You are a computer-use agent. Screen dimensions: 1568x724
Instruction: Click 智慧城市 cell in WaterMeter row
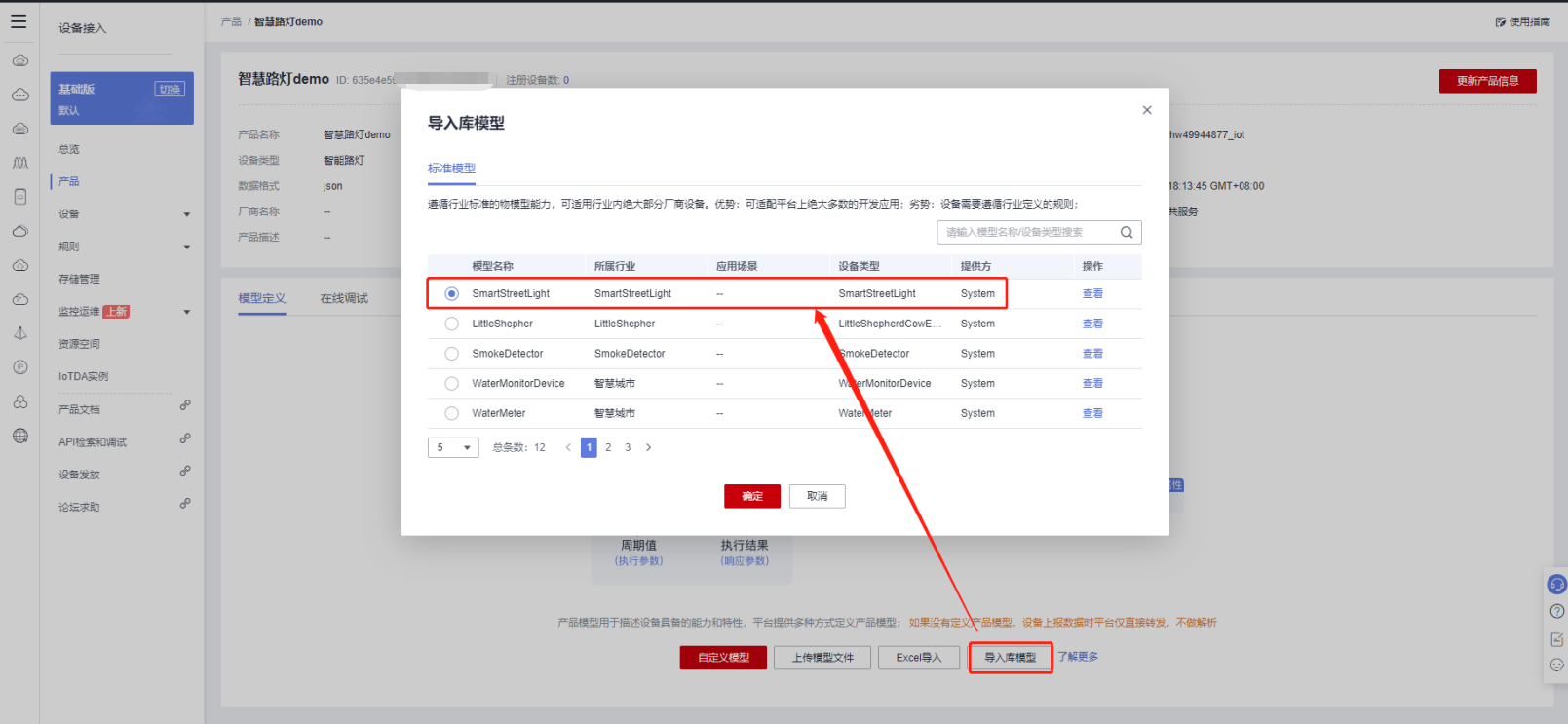(x=615, y=413)
